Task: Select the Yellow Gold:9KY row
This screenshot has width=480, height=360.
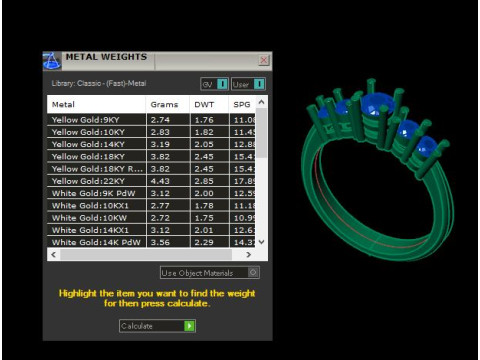Action: point(152,120)
